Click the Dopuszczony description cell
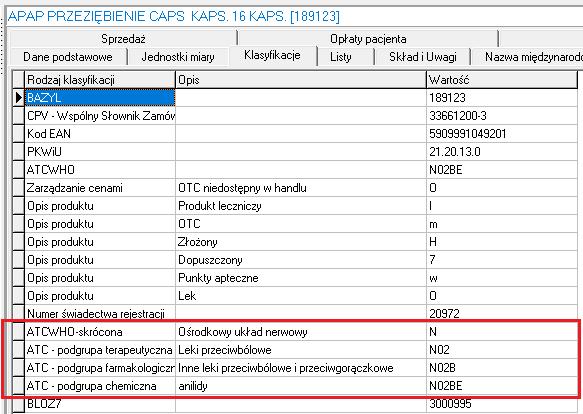Screen dimensions: 583x414 pyautogui.click(x=300, y=260)
